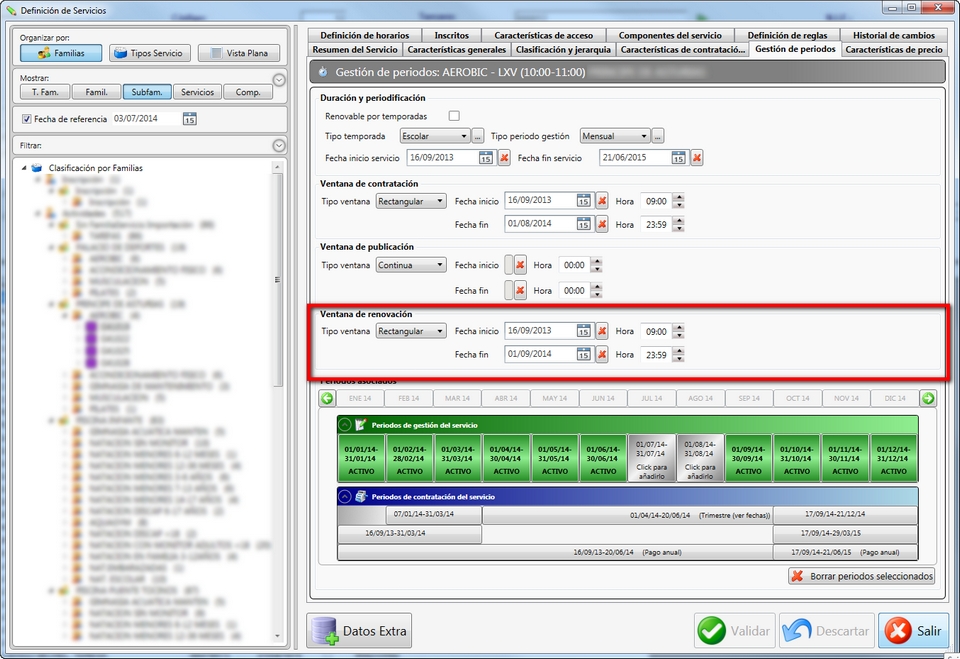
Task: Click the Tipo periodo gestión ellipsis button
Action: tap(658, 136)
